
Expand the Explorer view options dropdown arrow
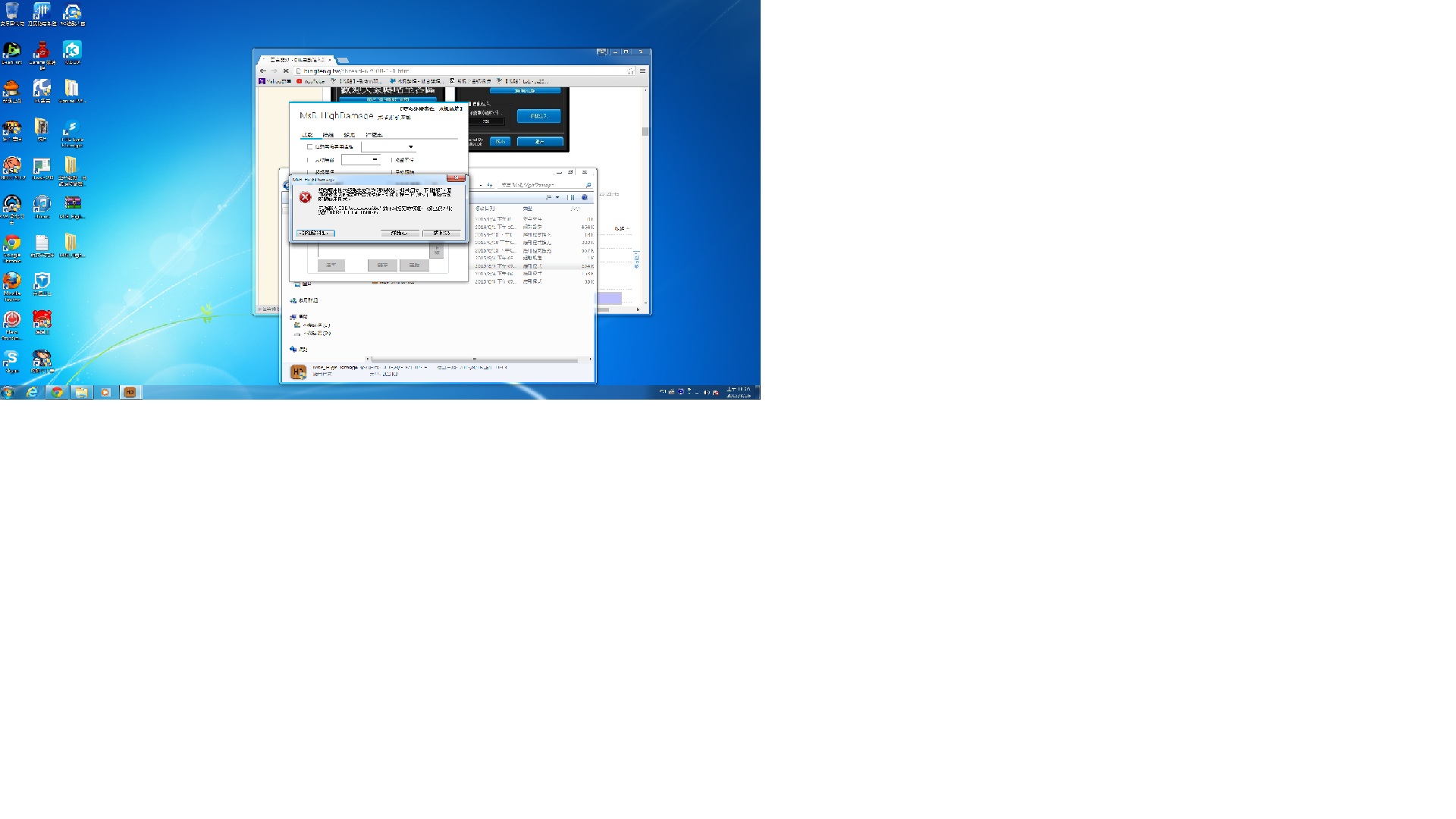pos(558,197)
